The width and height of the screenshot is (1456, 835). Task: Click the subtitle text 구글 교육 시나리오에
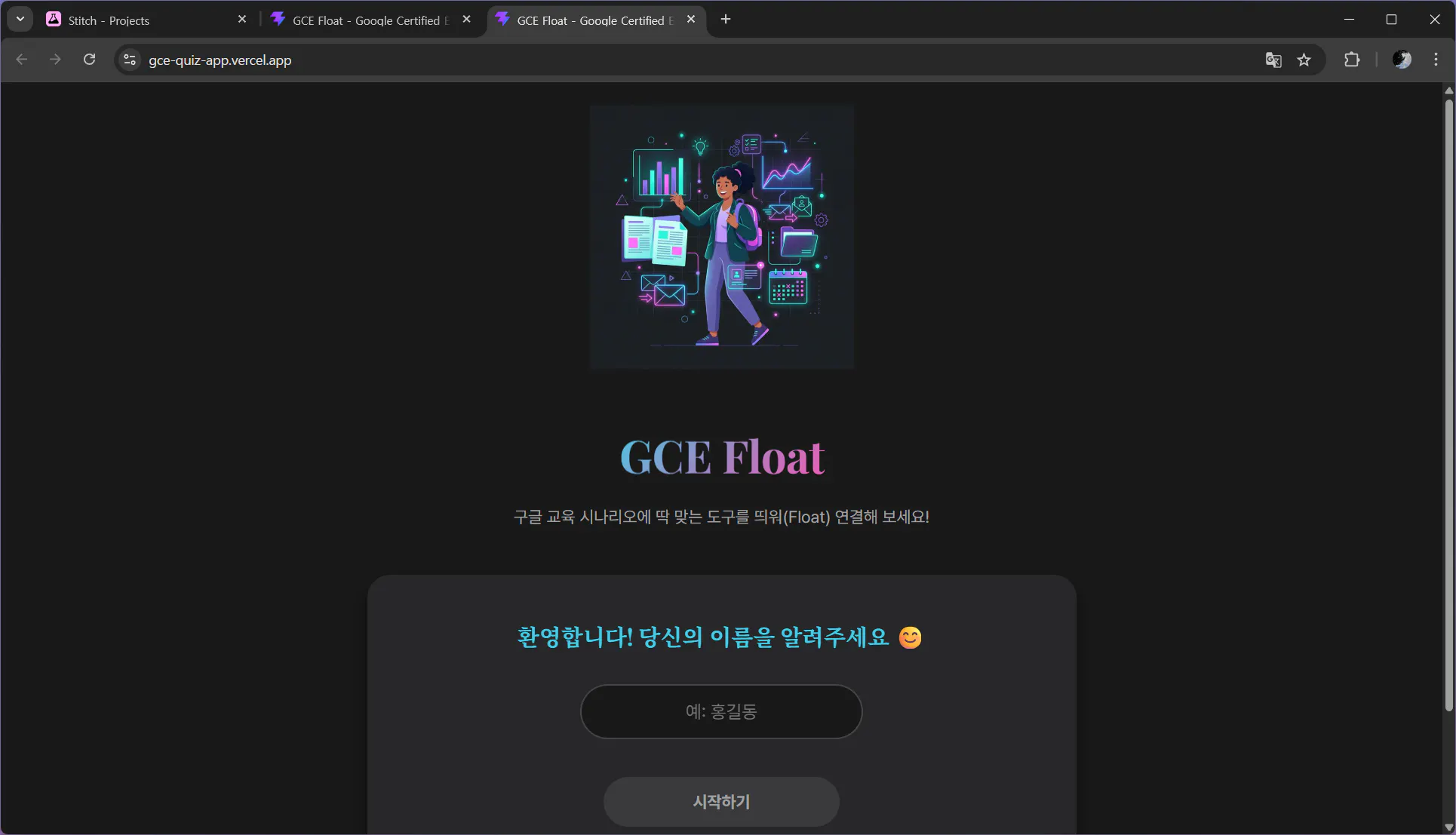(x=582, y=517)
